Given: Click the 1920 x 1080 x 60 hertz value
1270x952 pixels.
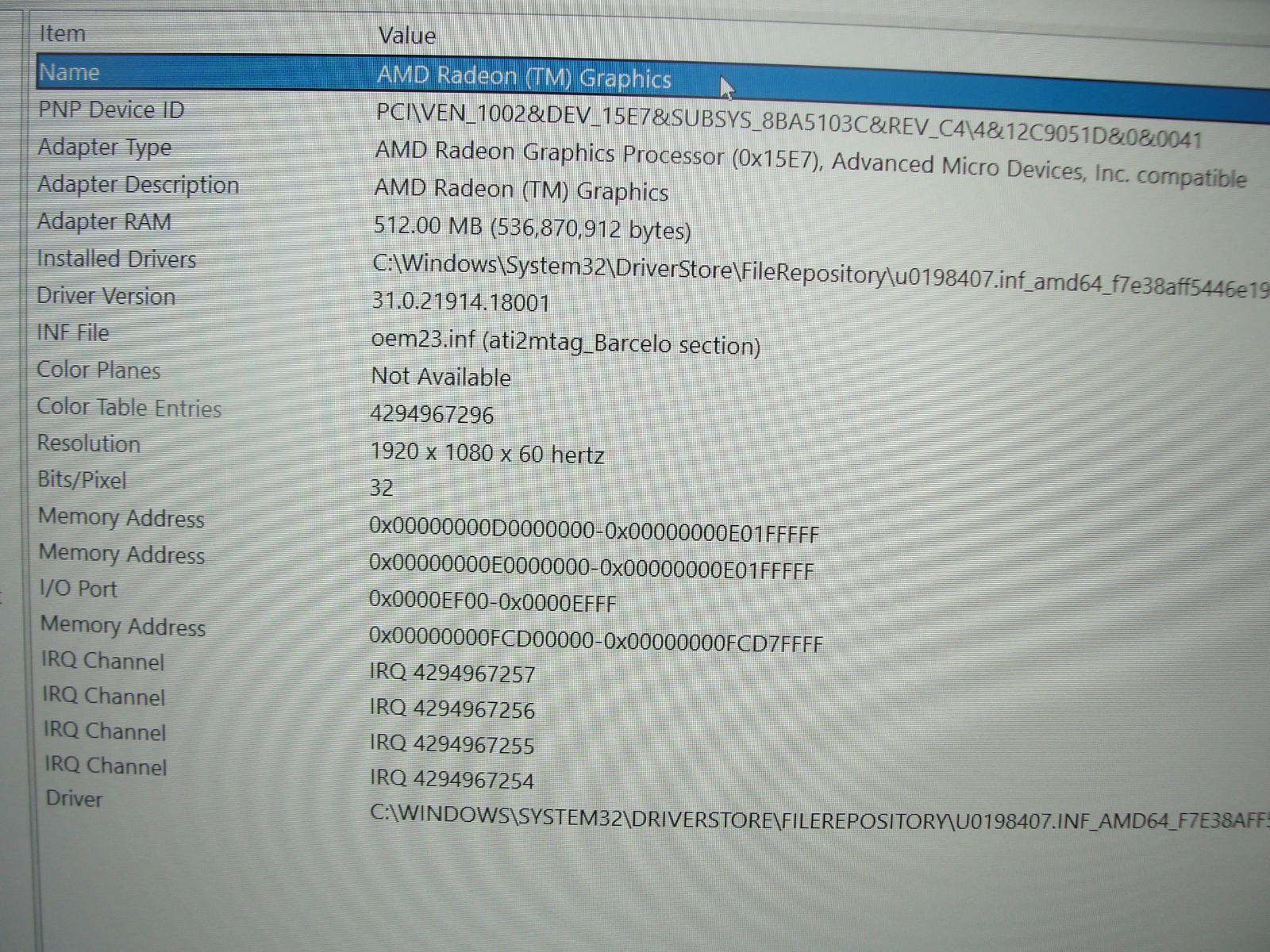Looking at the screenshot, I should 487,453.
